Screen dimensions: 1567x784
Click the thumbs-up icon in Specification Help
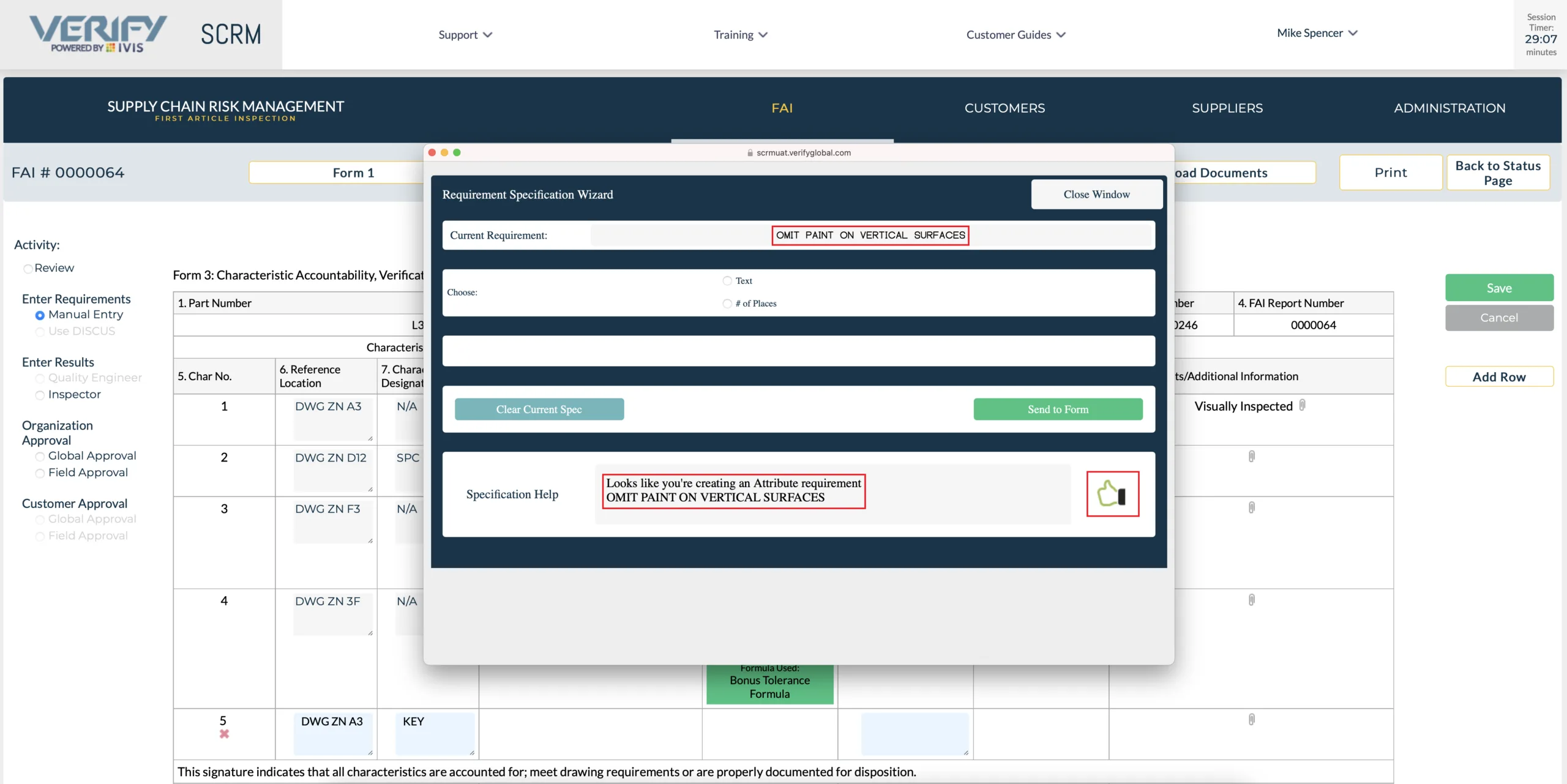[1112, 493]
